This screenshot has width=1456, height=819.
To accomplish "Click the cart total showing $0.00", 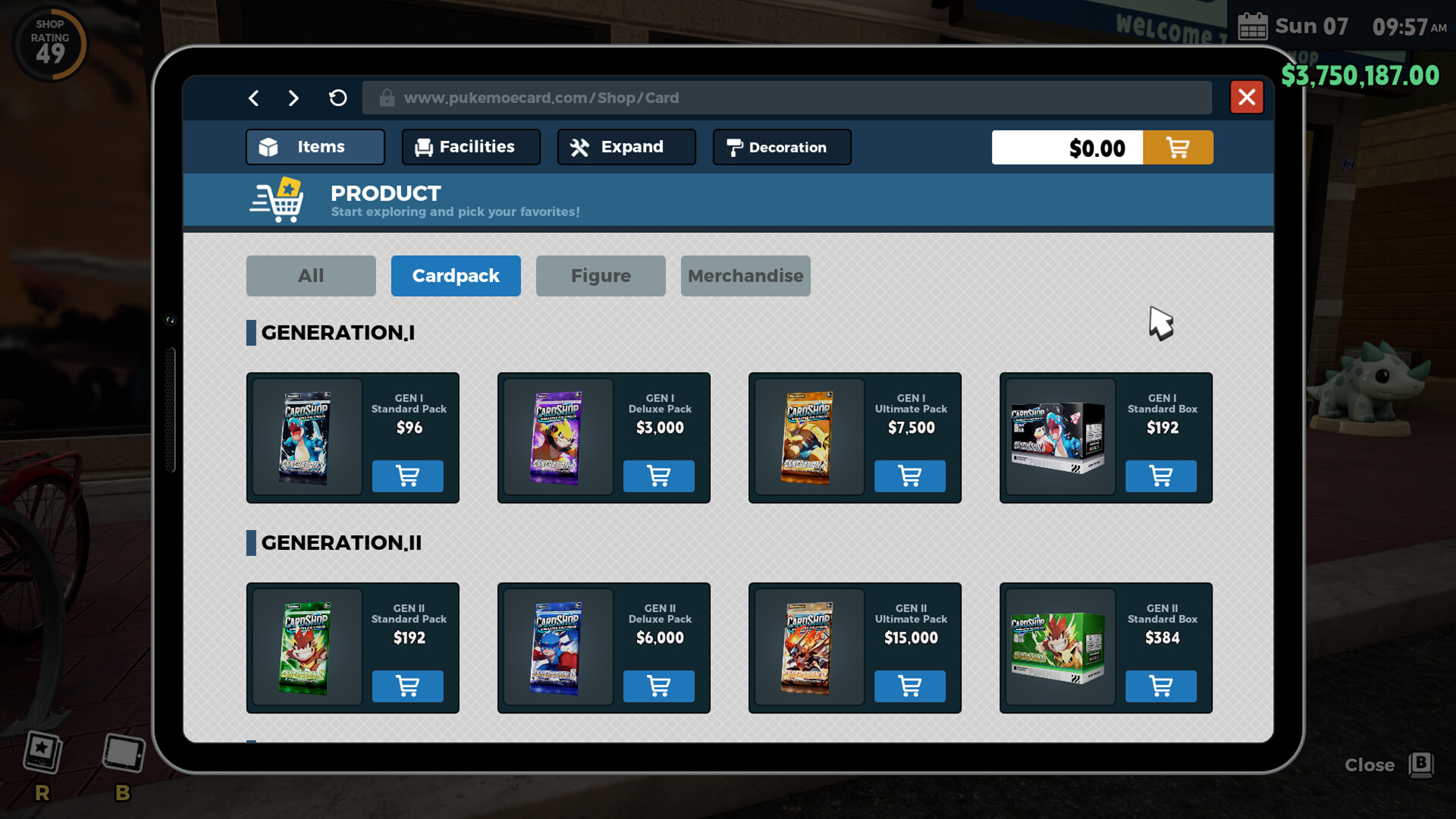I will point(1067,147).
